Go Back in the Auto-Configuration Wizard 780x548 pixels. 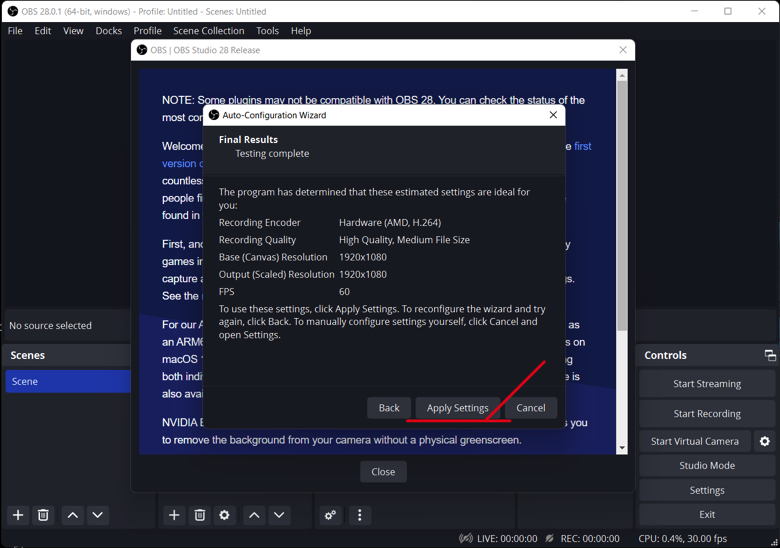(389, 408)
